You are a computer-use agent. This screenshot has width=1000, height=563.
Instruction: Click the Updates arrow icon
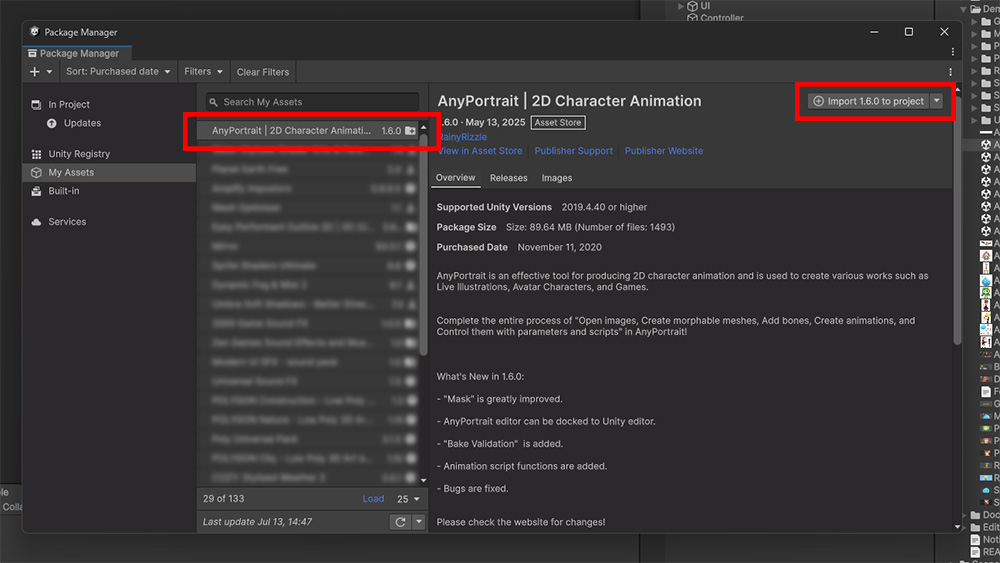pos(52,123)
